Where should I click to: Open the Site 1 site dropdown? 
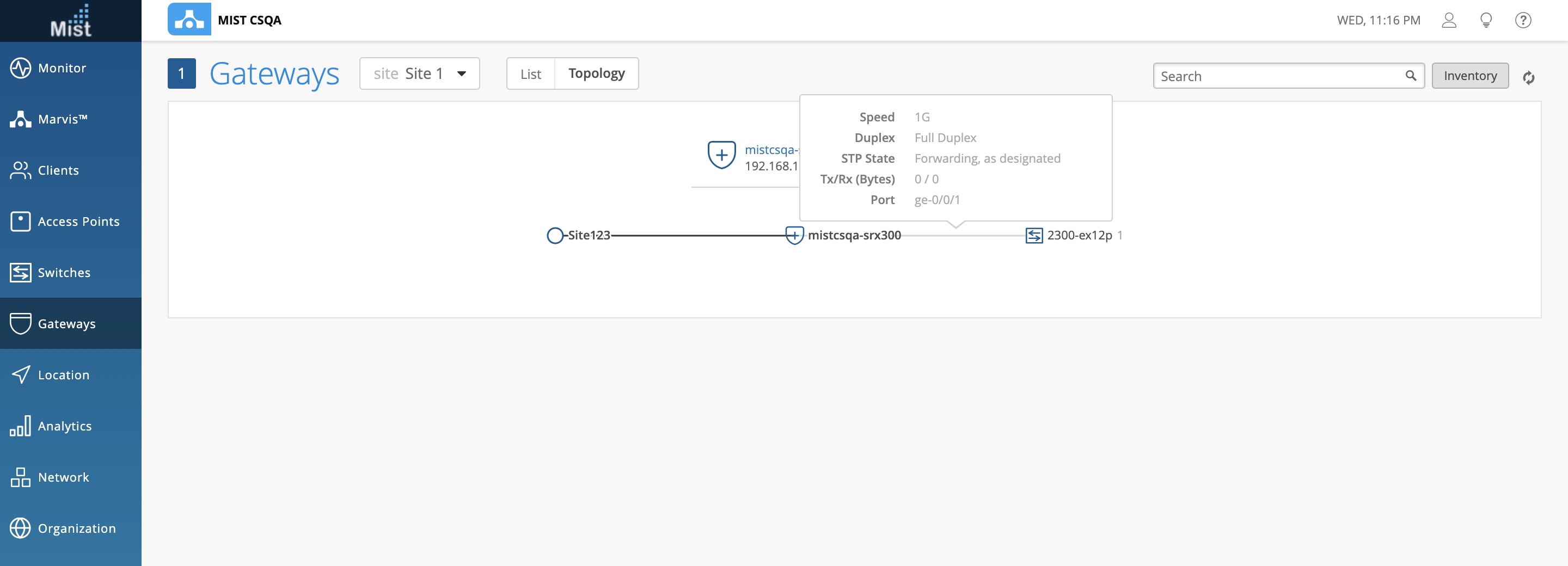(x=419, y=73)
